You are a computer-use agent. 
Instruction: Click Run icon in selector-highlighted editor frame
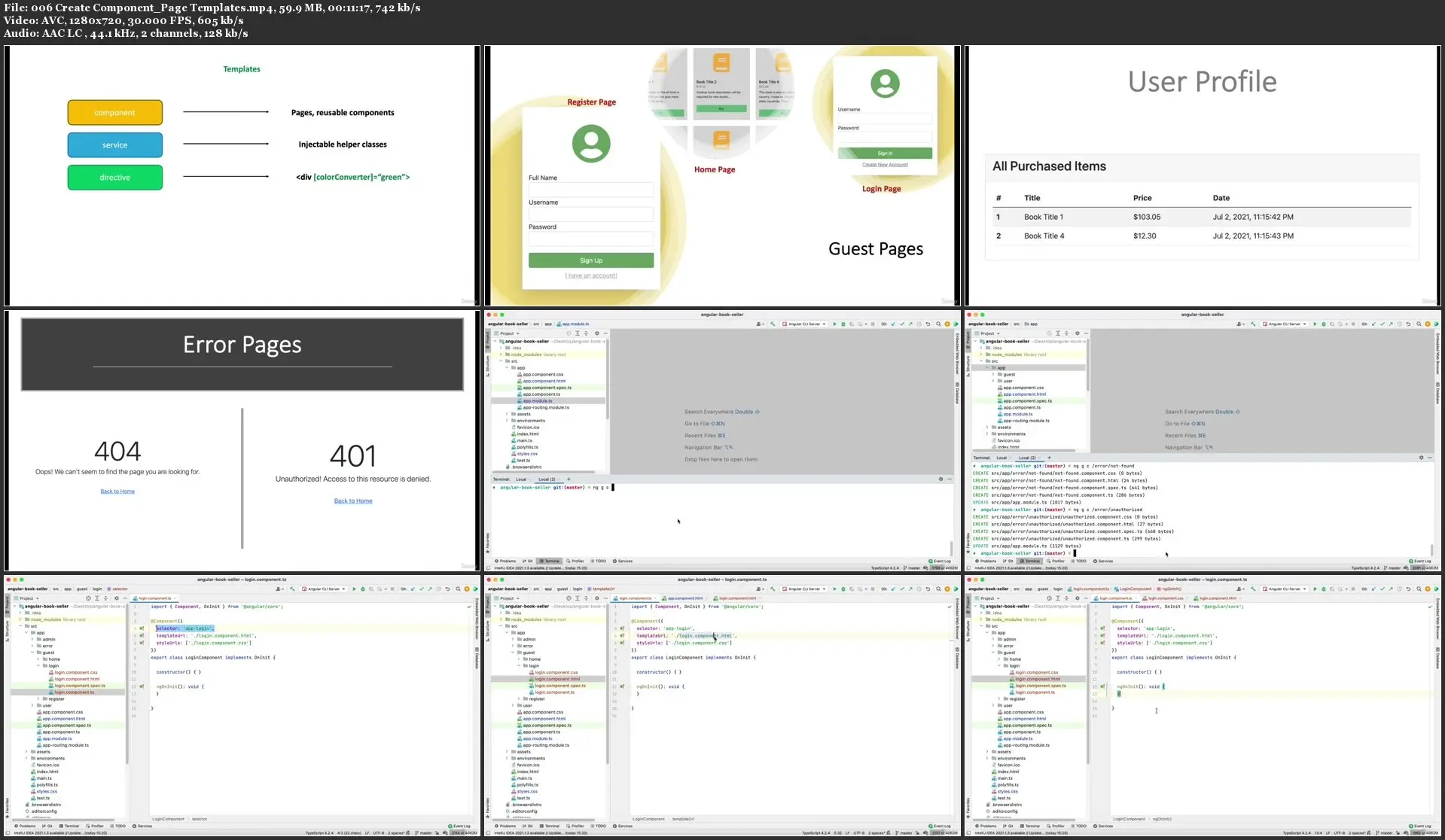tap(354, 589)
